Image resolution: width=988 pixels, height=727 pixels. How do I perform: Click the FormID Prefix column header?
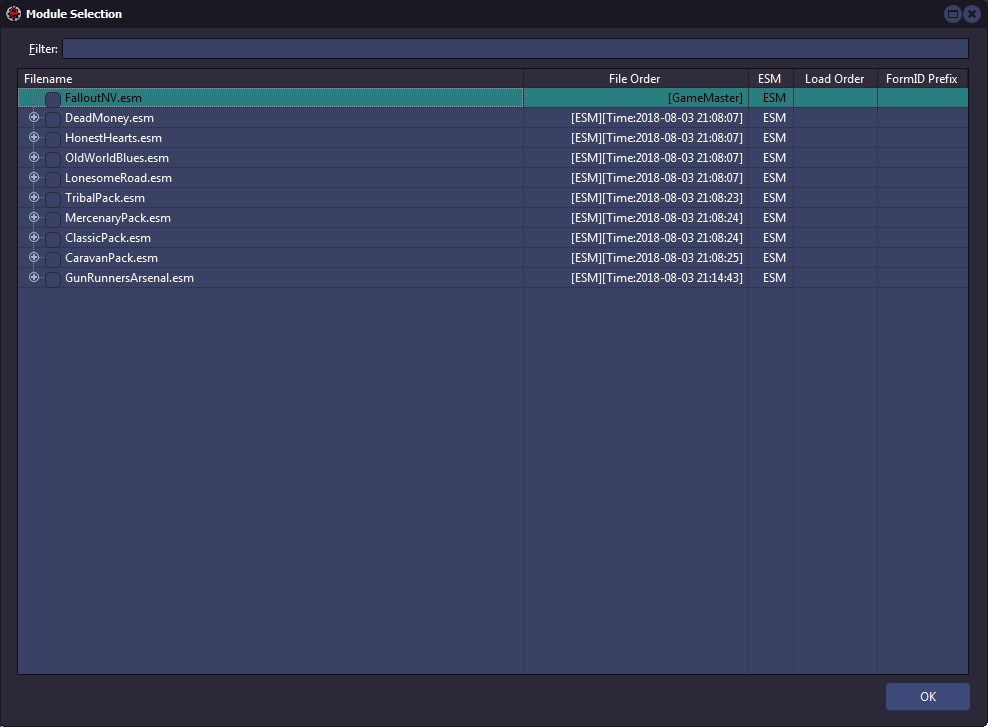(922, 79)
